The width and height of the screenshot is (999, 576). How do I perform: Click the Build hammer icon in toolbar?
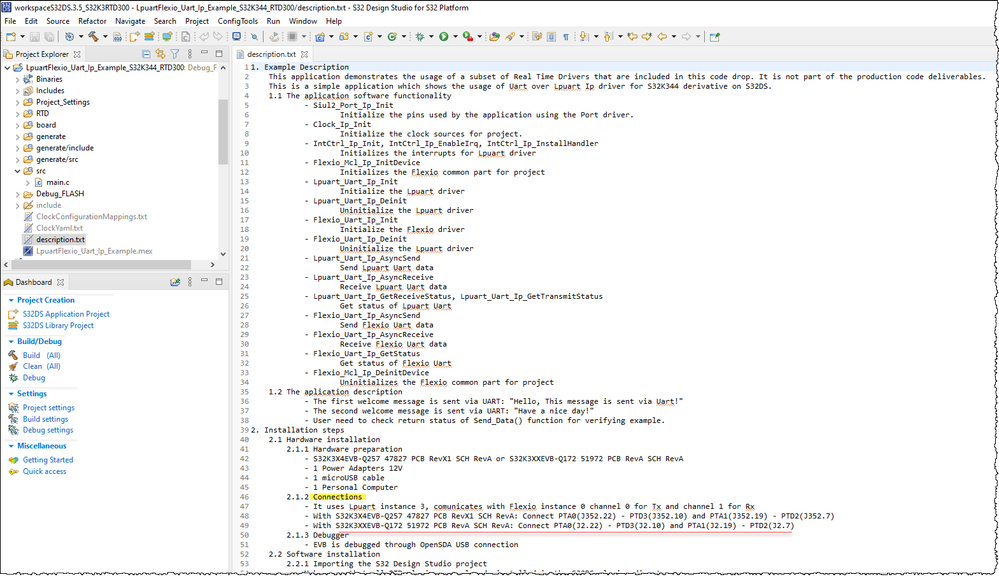[93, 37]
